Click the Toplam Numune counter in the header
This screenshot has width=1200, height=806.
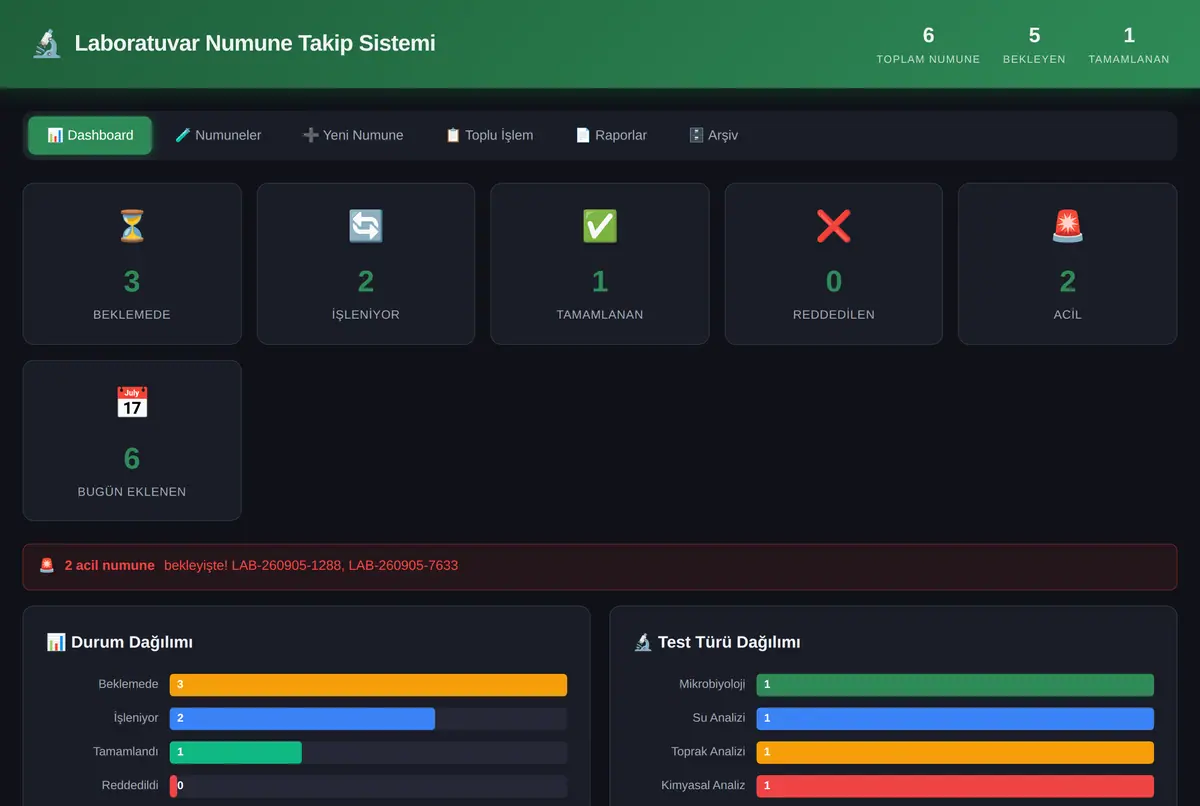tap(928, 45)
